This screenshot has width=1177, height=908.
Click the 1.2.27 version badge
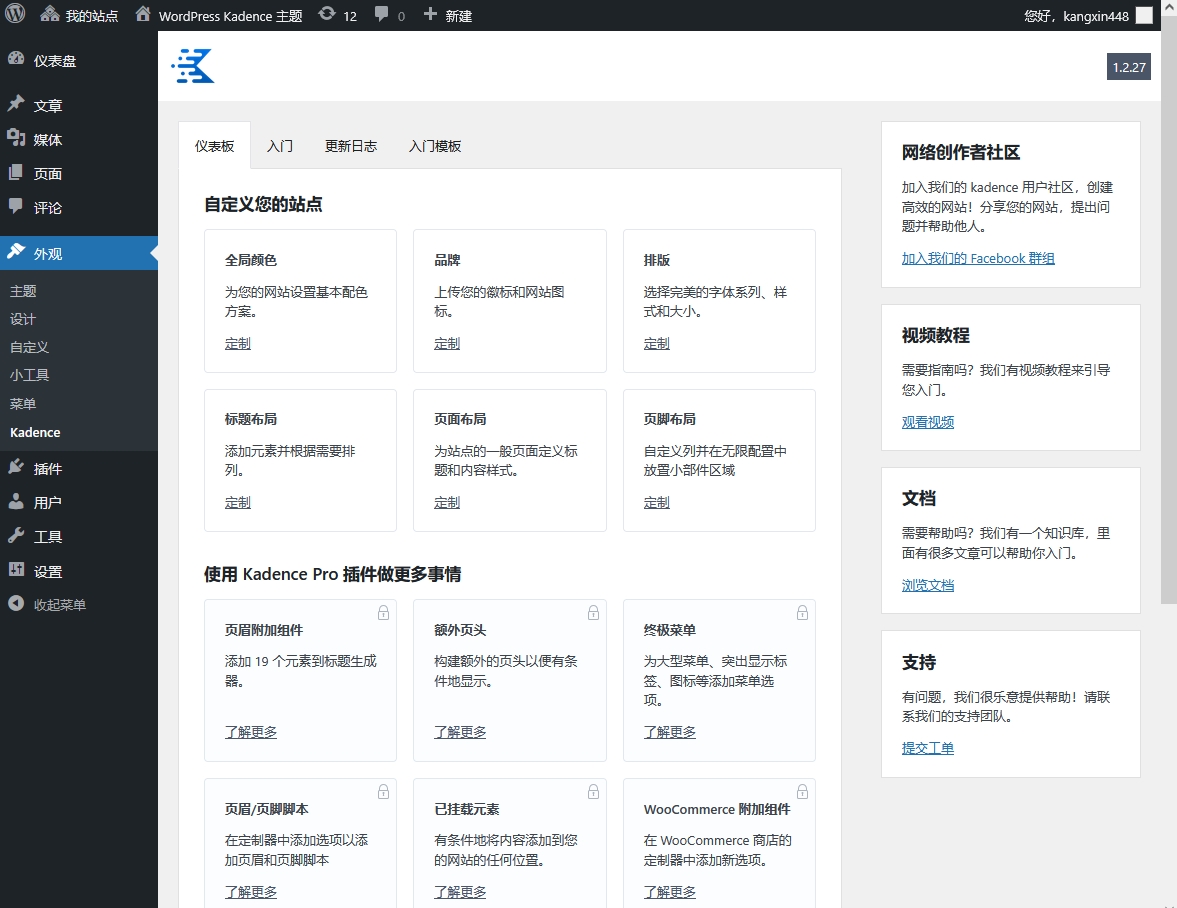[x=1129, y=67]
